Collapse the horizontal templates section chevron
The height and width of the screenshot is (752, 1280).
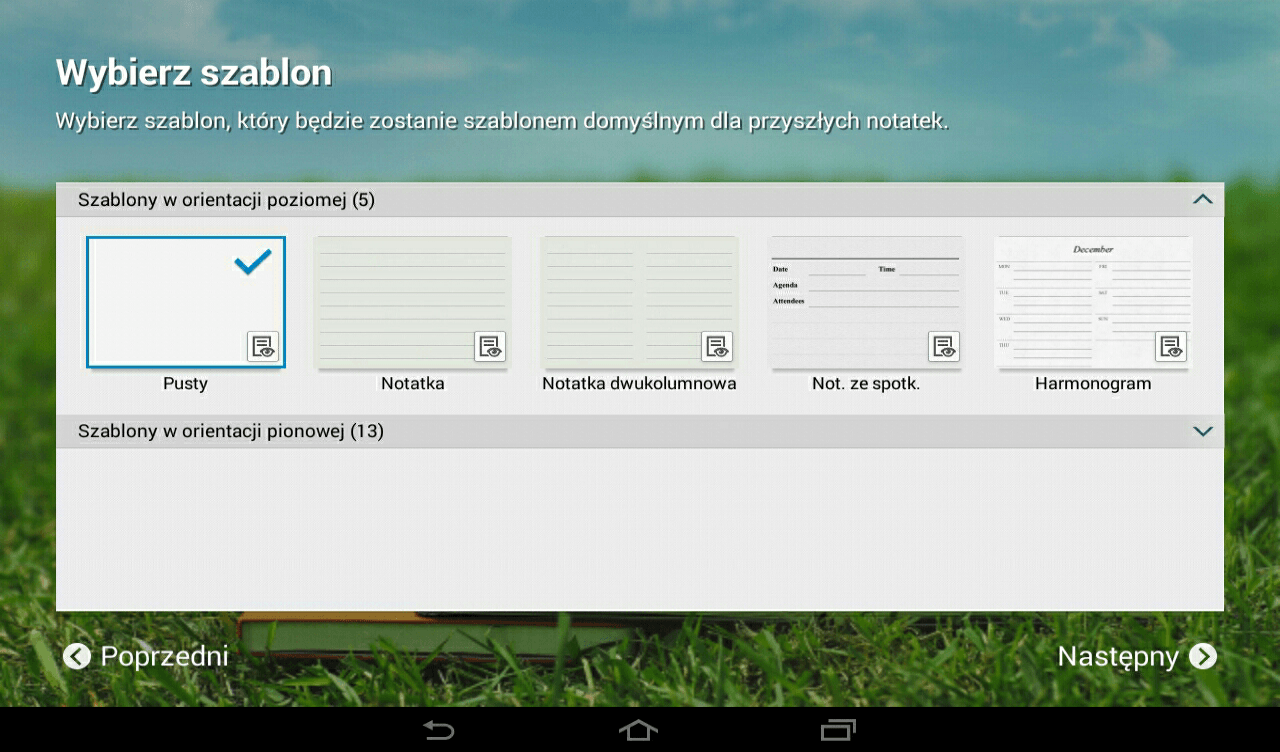click(x=1202, y=200)
